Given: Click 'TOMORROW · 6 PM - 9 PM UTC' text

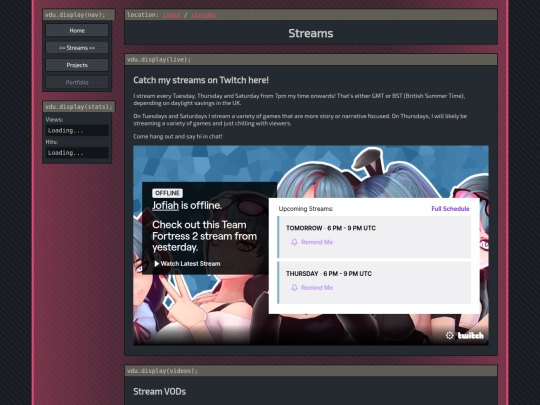Looking at the screenshot, I should 331,228.
